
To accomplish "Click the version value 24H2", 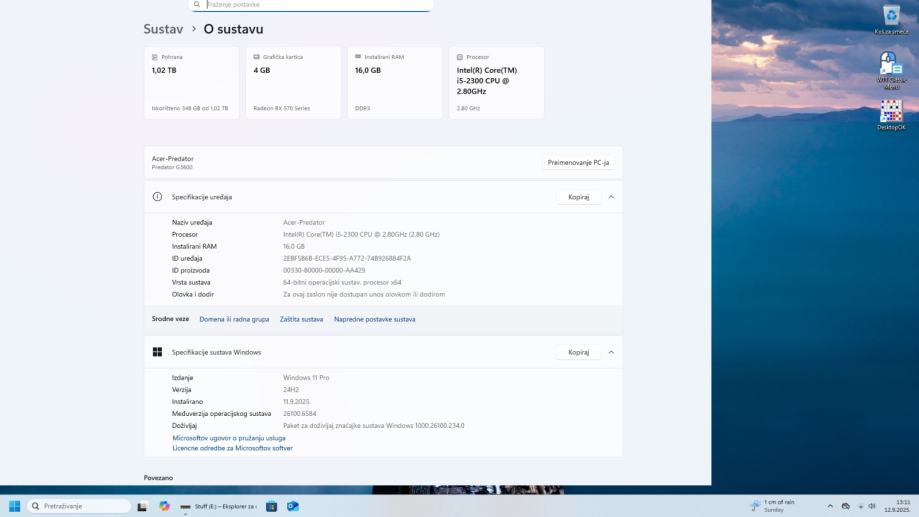I will (x=291, y=390).
